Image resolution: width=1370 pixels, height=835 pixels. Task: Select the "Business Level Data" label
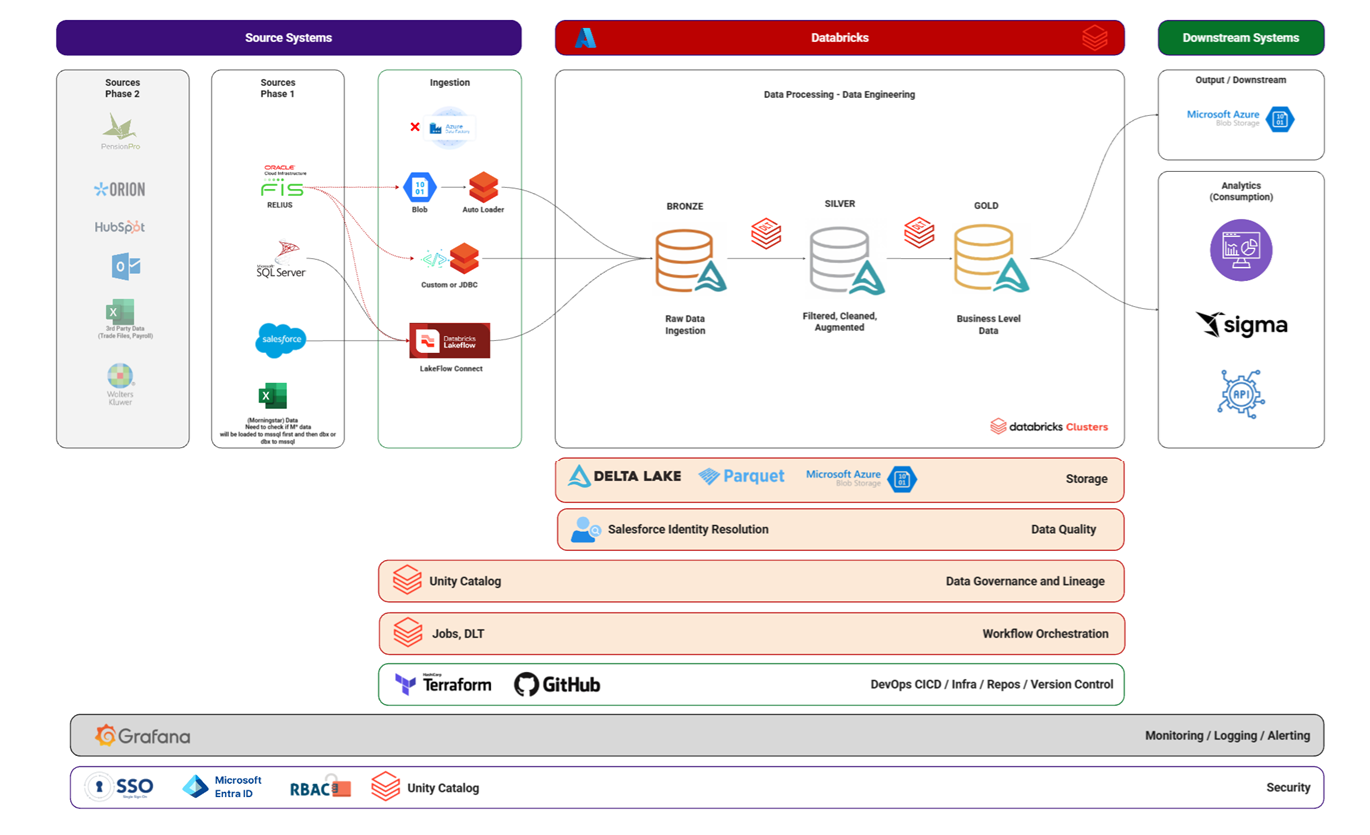(988, 325)
